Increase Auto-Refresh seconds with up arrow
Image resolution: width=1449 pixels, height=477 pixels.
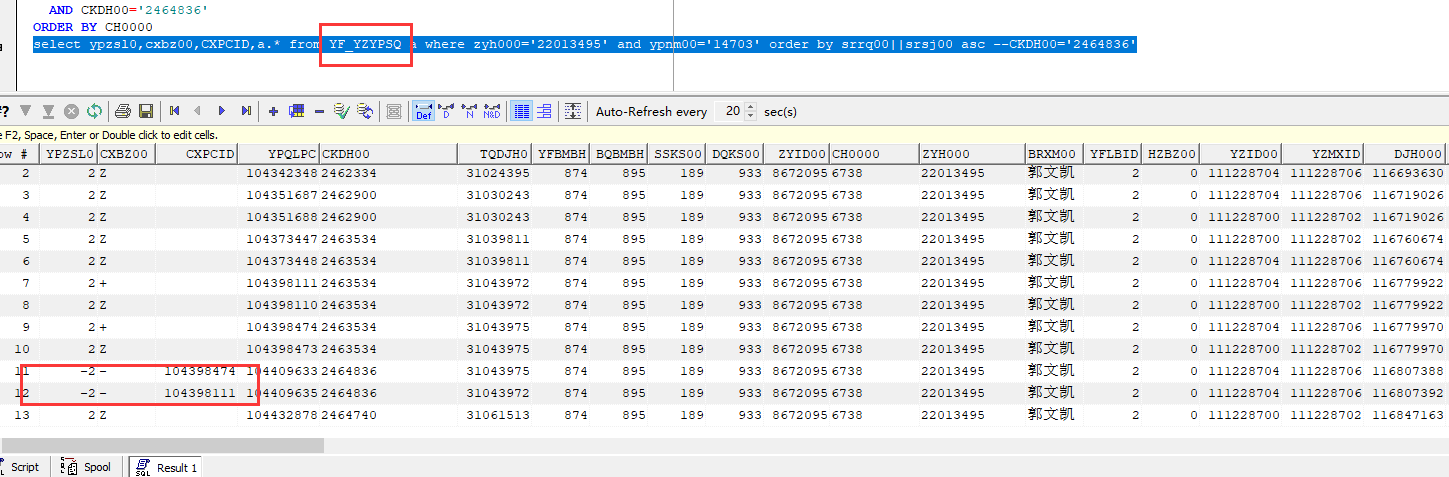pyautogui.click(x=752, y=107)
